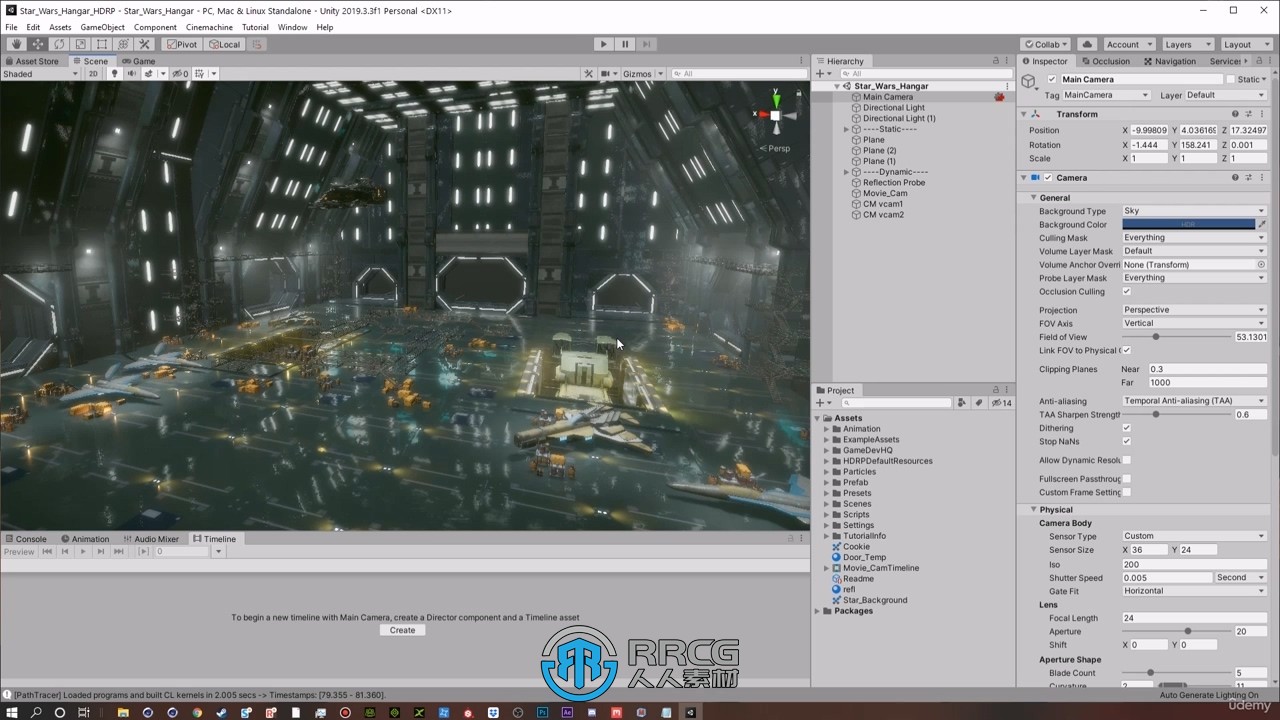Toggle scene audio speaker icon

click(x=131, y=74)
